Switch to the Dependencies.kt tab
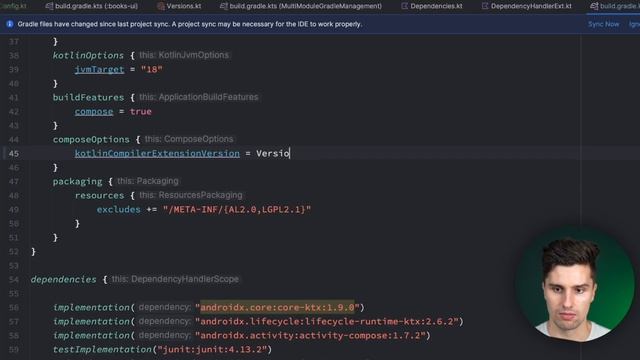Screen dimensions: 640x360 click(x=432, y=6)
